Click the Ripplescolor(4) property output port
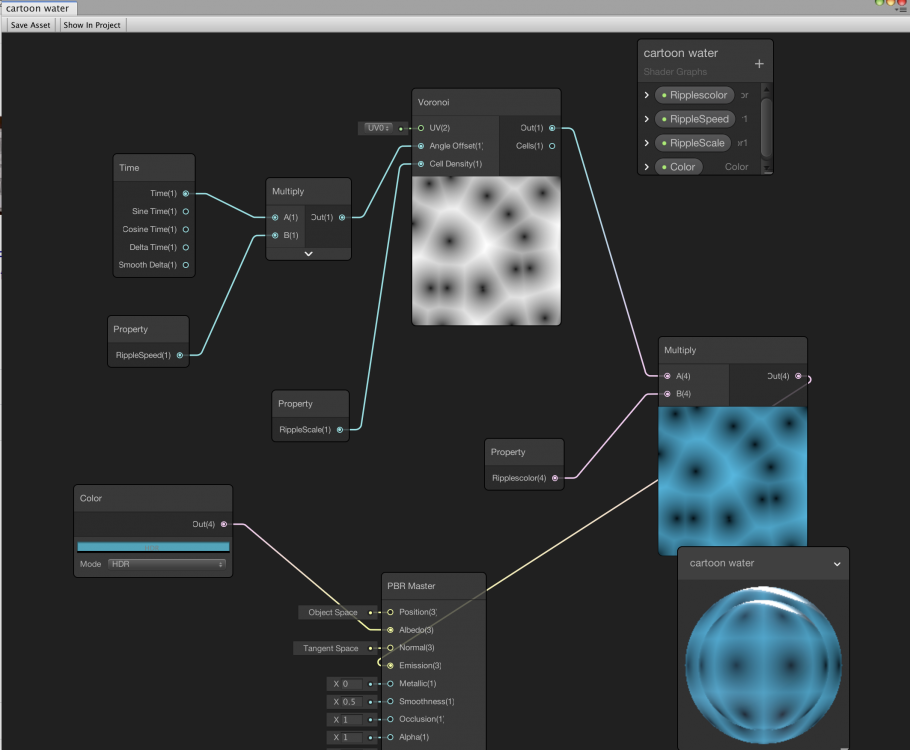Screen dimensions: 910x750 click(x=555, y=478)
